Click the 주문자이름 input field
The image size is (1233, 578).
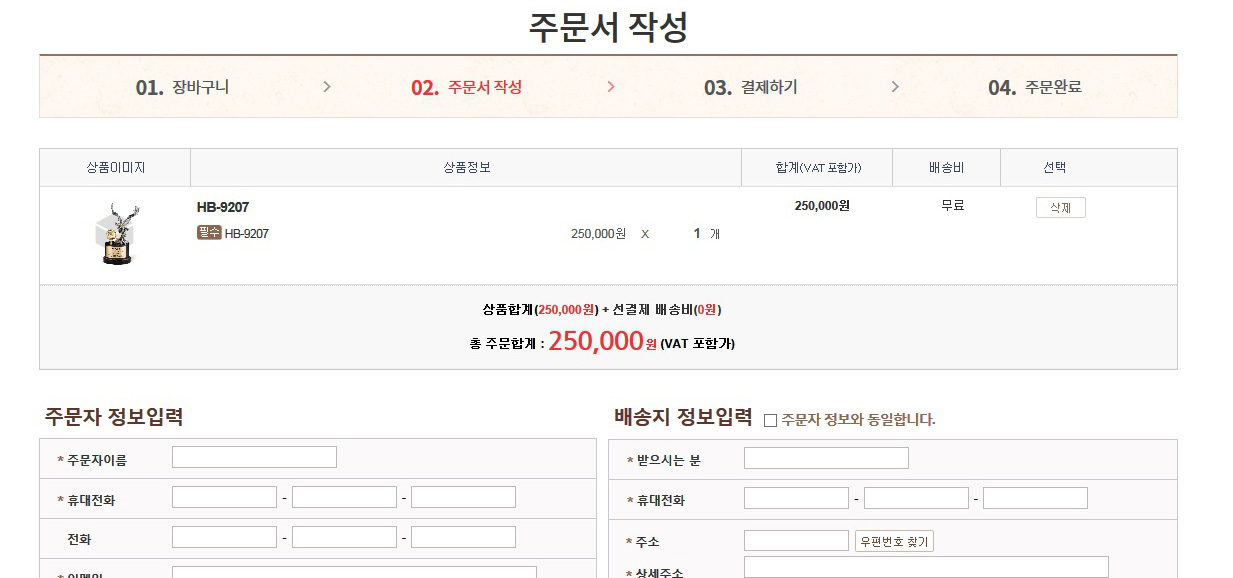tap(254, 458)
